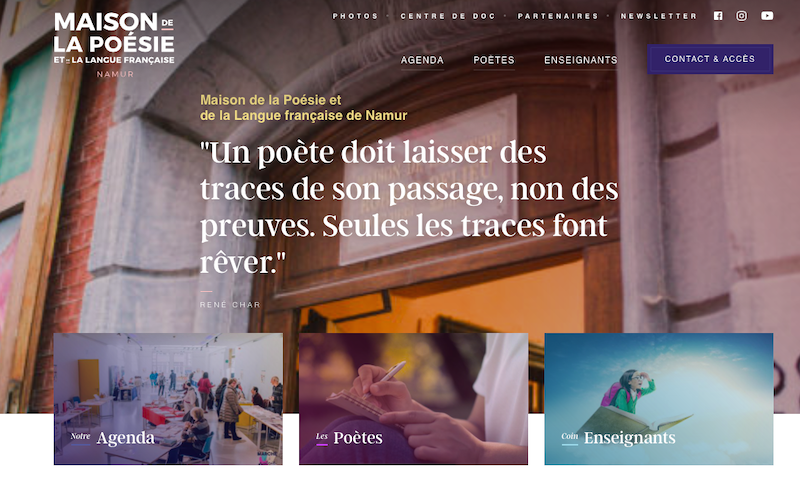The image size is (800, 494).
Task: Click the Maison de la Poésie logo
Action: (x=114, y=45)
